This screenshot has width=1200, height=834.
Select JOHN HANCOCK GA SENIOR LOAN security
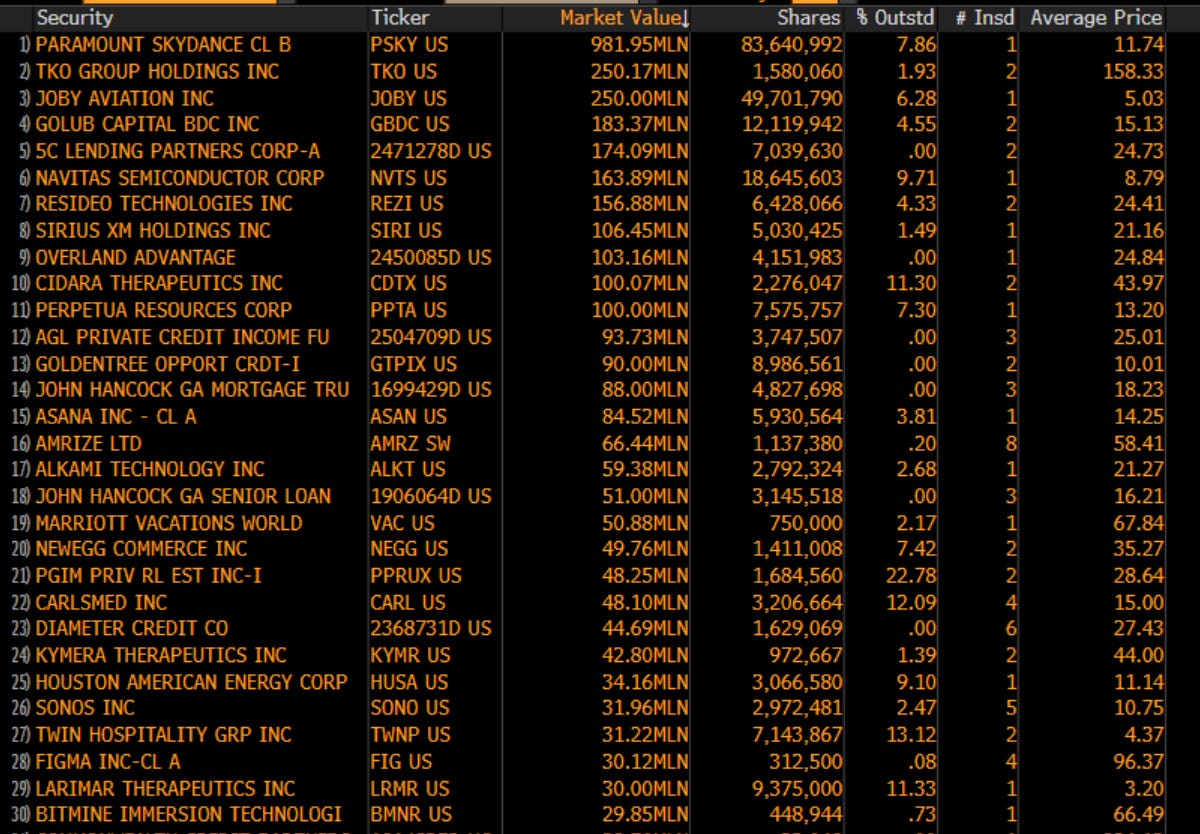(x=183, y=496)
